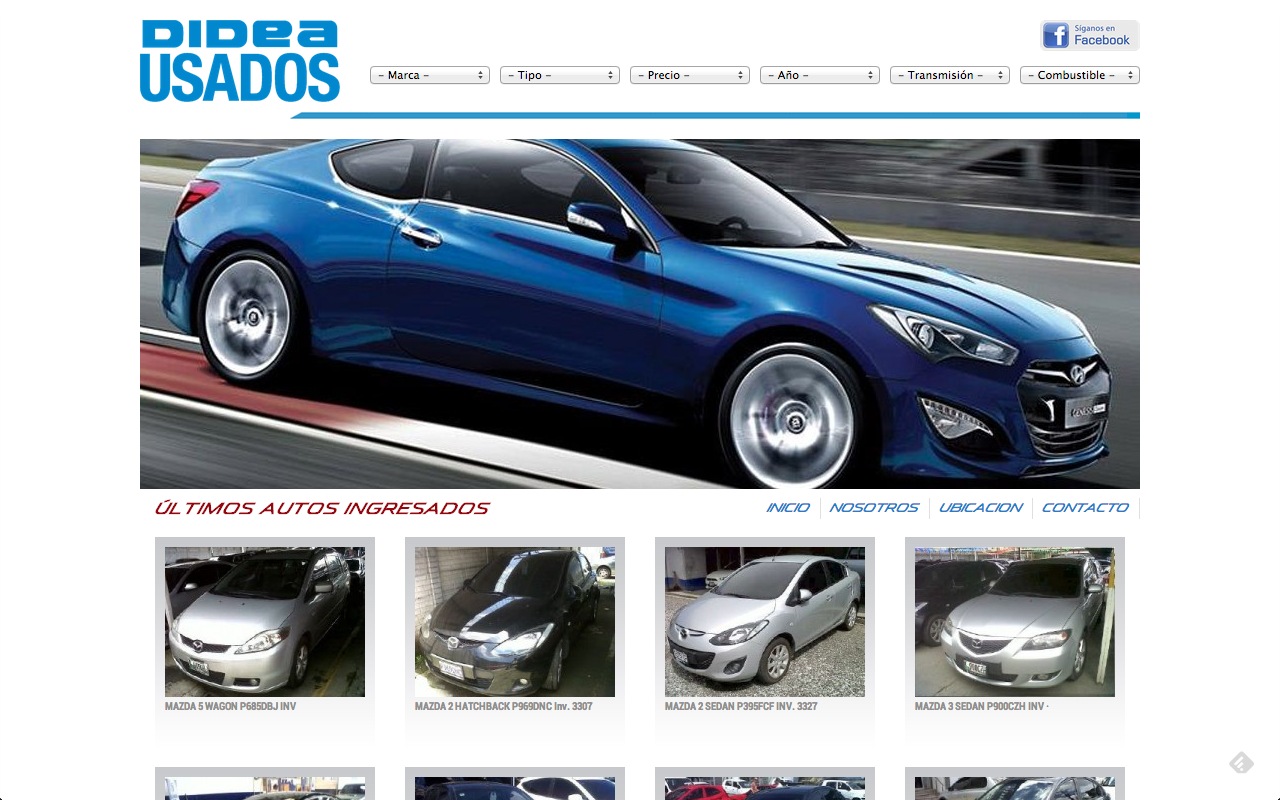The width and height of the screenshot is (1280, 800).
Task: Open the Mazda 2 Sedan photo thumbnail
Action: [x=765, y=622]
